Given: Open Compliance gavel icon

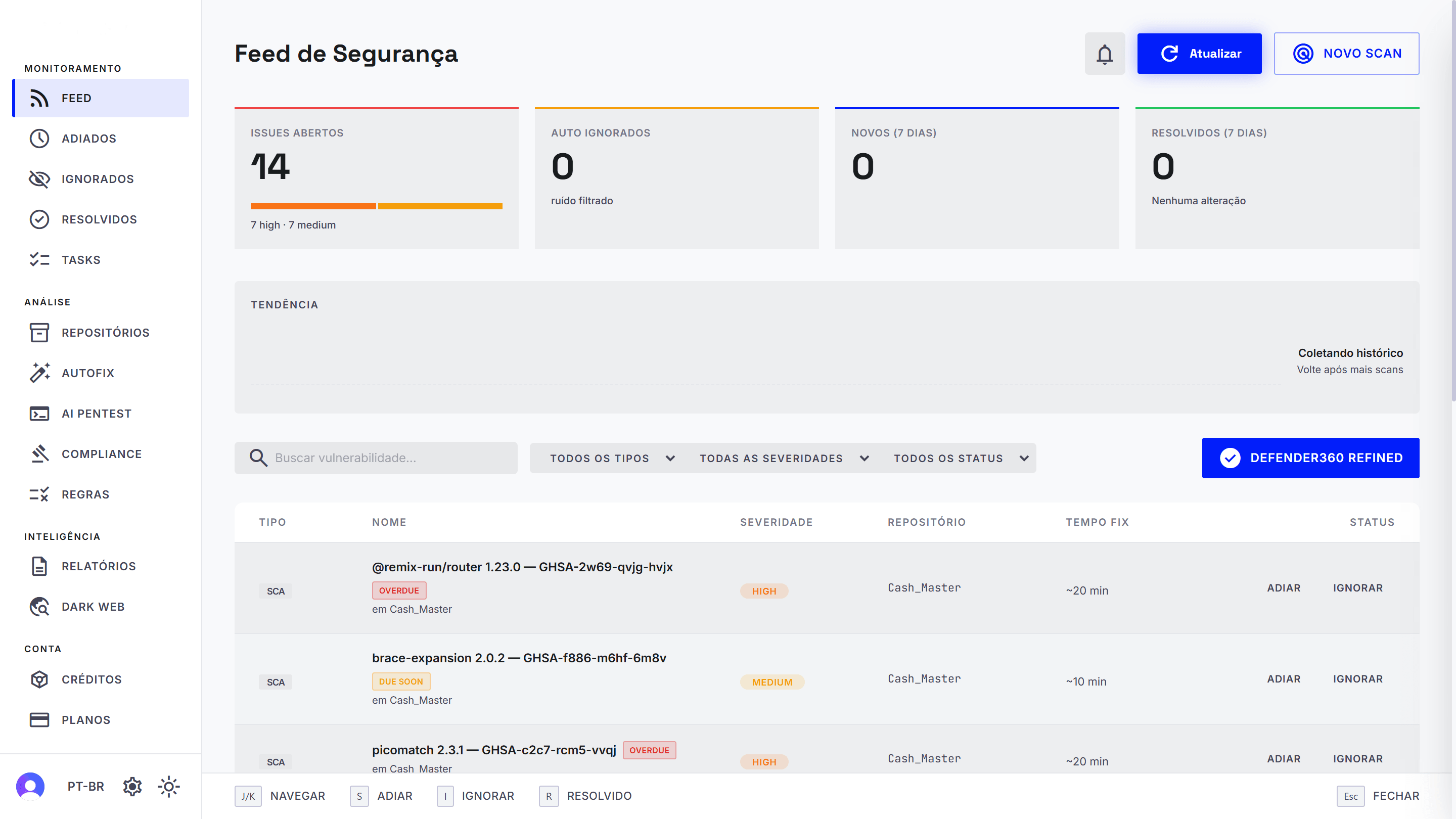Looking at the screenshot, I should (x=39, y=454).
